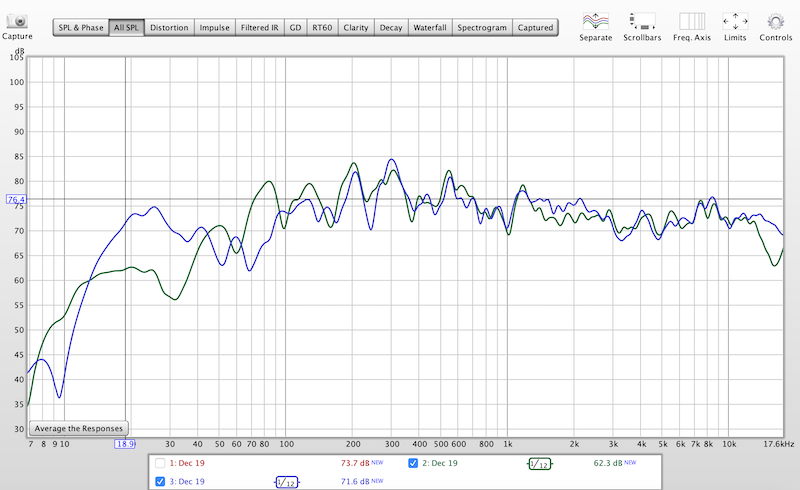Enable the 1: Dec 19 trace checkbox
Viewport: 800px width, 490px height.
(x=161, y=463)
